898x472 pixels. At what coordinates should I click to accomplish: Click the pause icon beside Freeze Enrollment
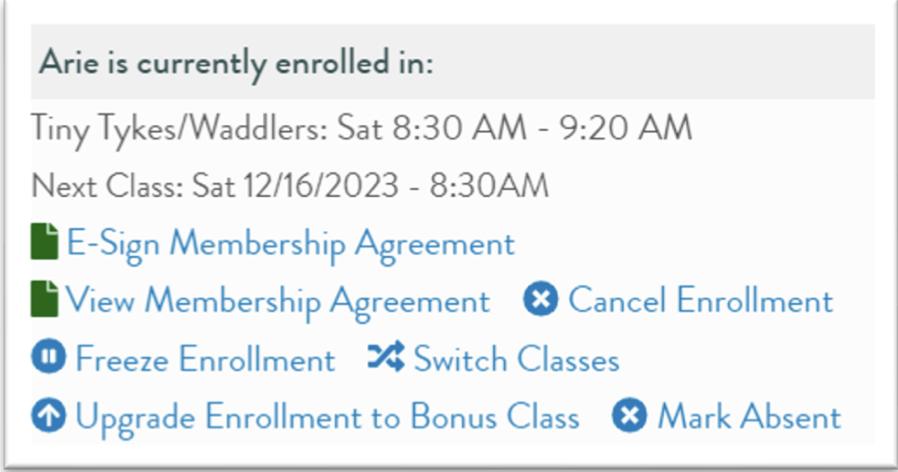(x=48, y=358)
